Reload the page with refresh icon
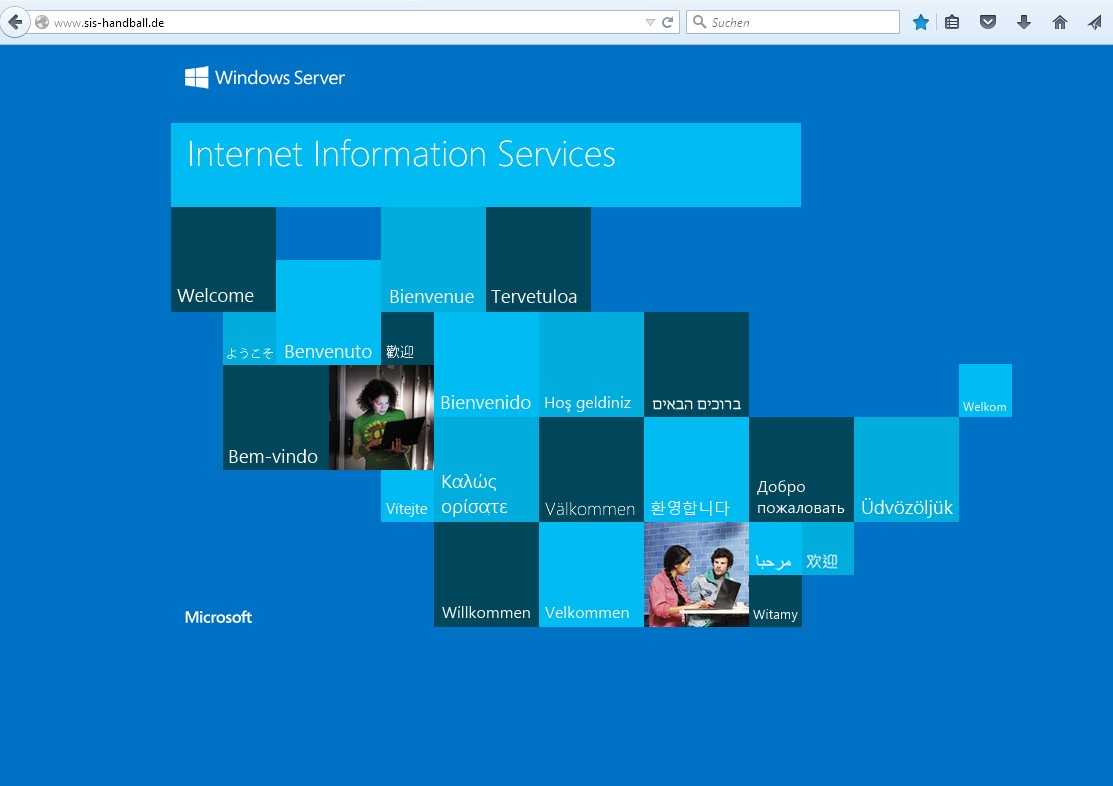 (668, 22)
